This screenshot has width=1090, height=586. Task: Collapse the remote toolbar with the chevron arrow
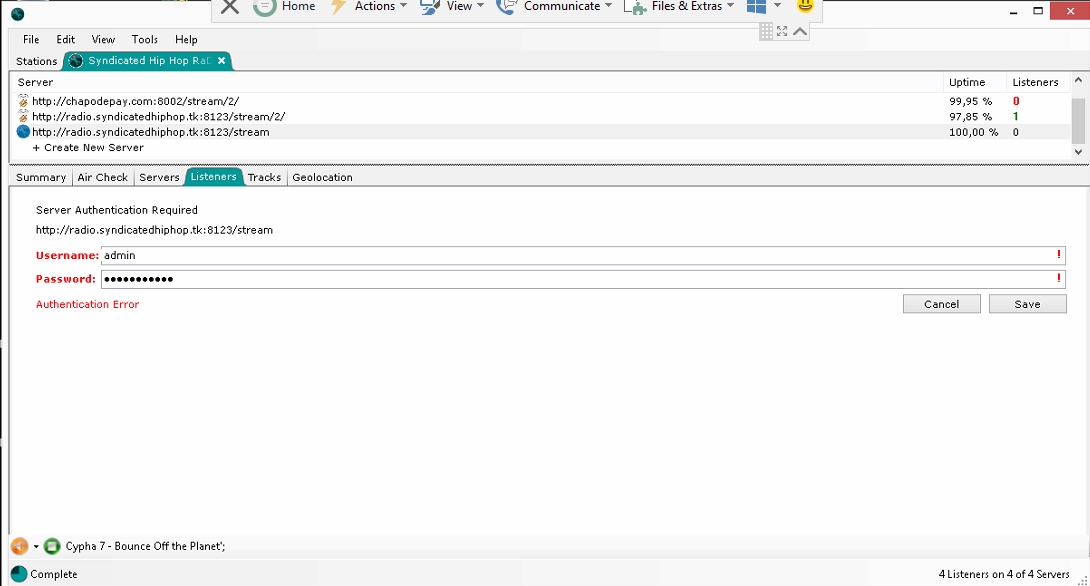coord(800,31)
